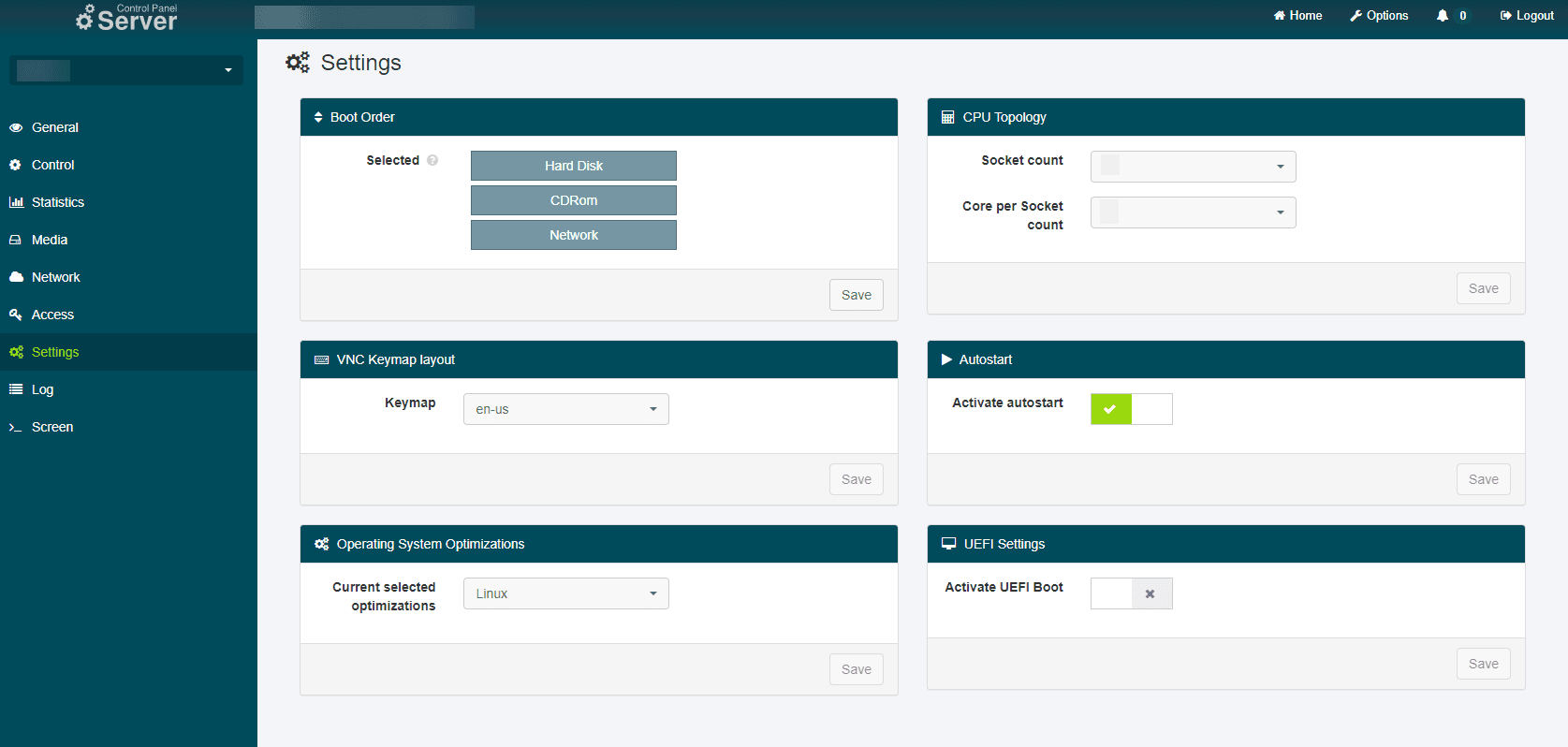This screenshot has height=747, width=1568.
Task: Click the notification bell icon
Action: 1442,16
